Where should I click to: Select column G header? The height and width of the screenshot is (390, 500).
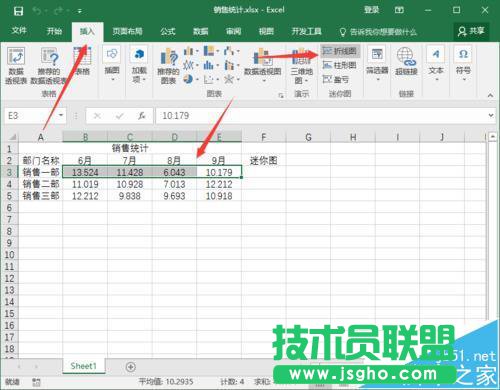pyautogui.click(x=308, y=137)
